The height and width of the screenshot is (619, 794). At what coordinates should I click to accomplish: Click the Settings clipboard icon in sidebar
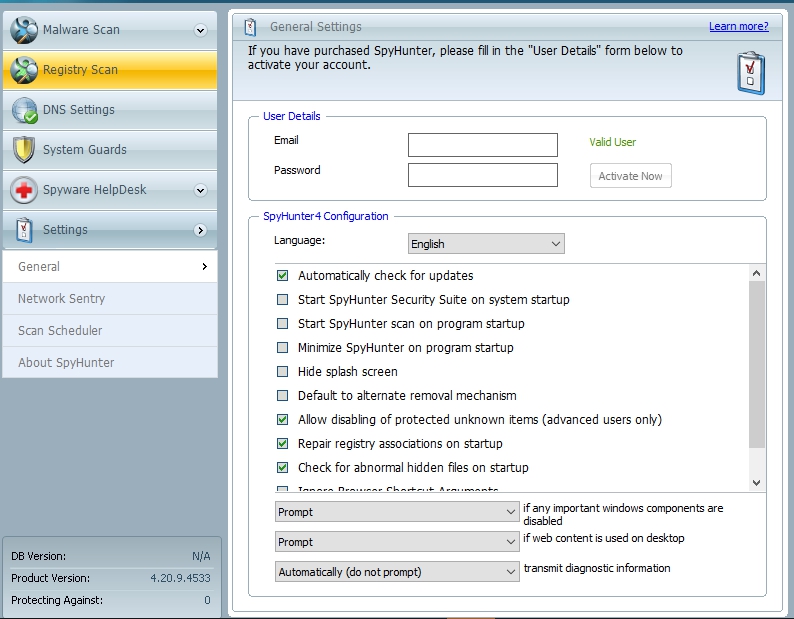pos(24,230)
